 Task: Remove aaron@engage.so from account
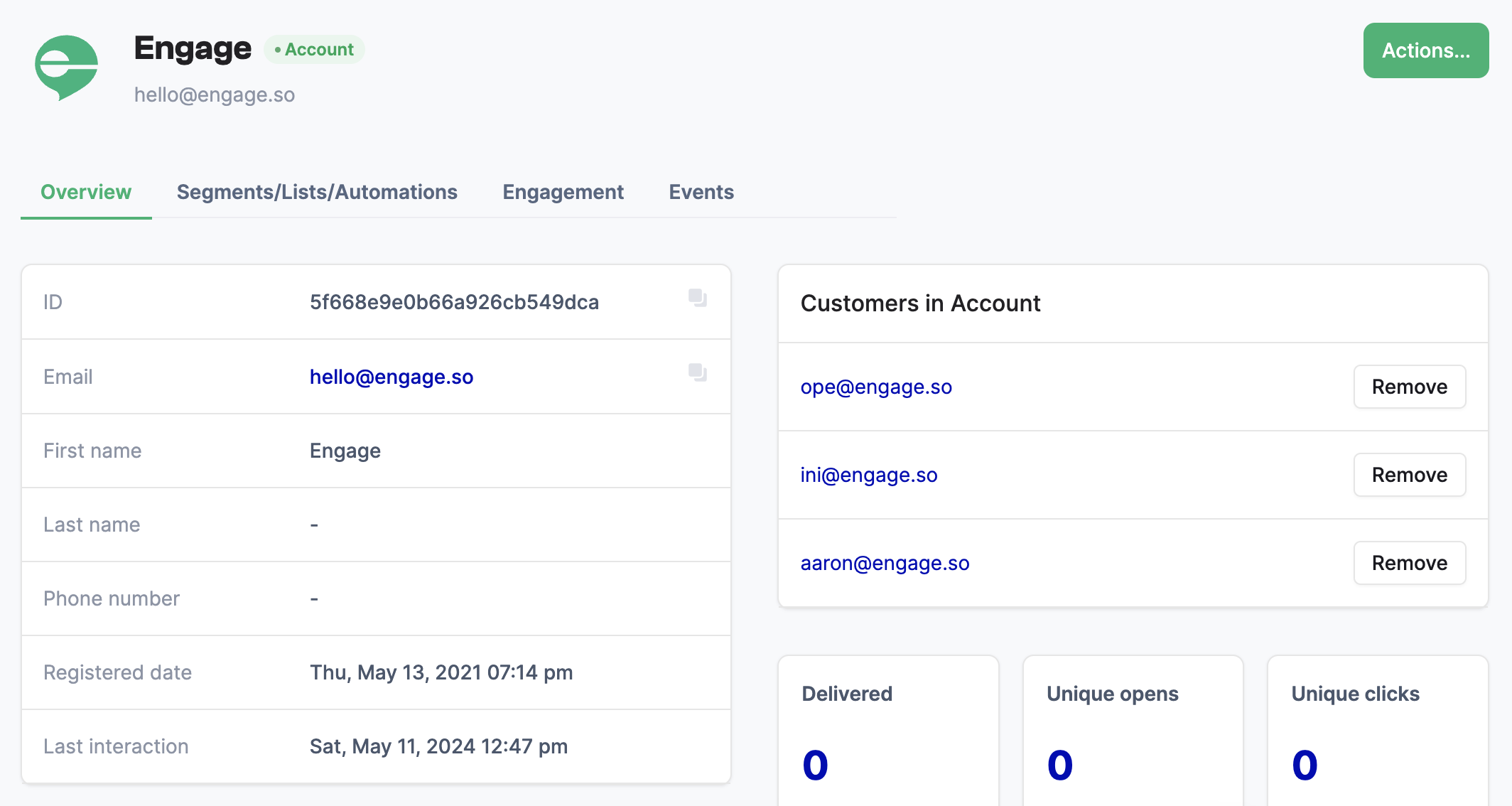pos(1409,563)
